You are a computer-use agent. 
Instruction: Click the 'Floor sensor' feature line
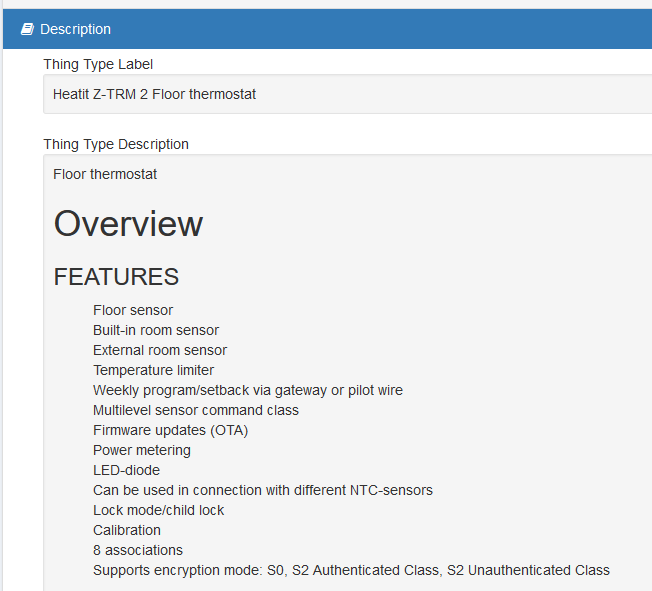coord(133,310)
